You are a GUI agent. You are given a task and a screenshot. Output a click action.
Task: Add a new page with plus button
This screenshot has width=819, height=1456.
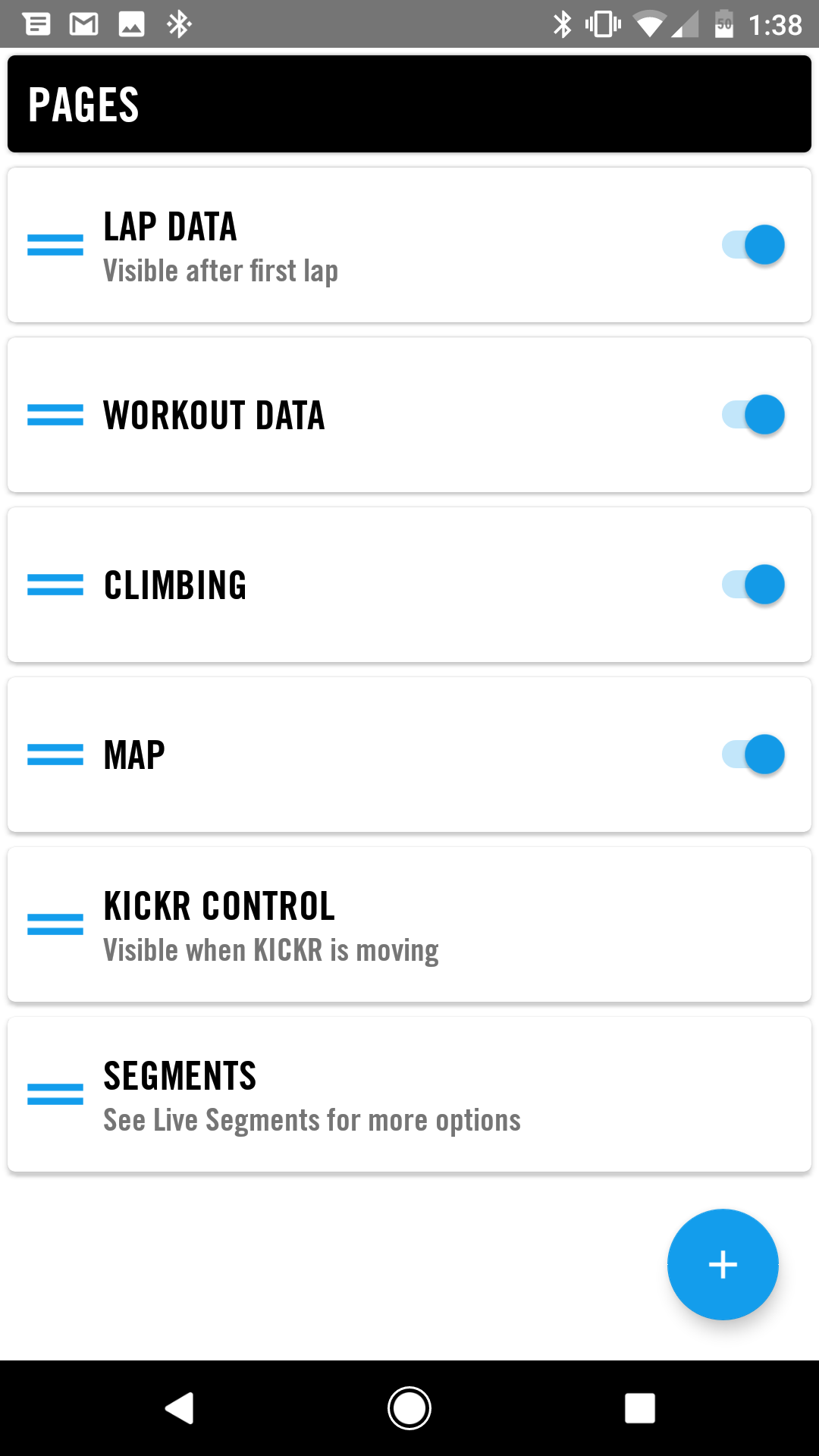coord(723,1264)
